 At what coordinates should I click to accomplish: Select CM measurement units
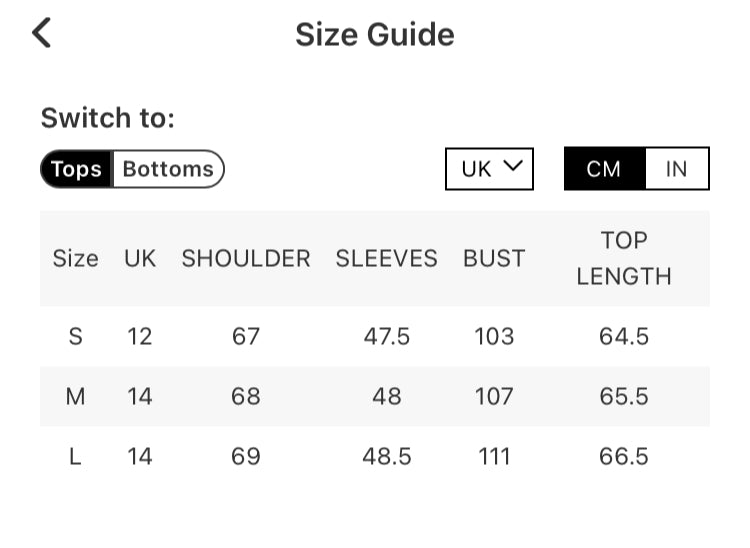[604, 169]
